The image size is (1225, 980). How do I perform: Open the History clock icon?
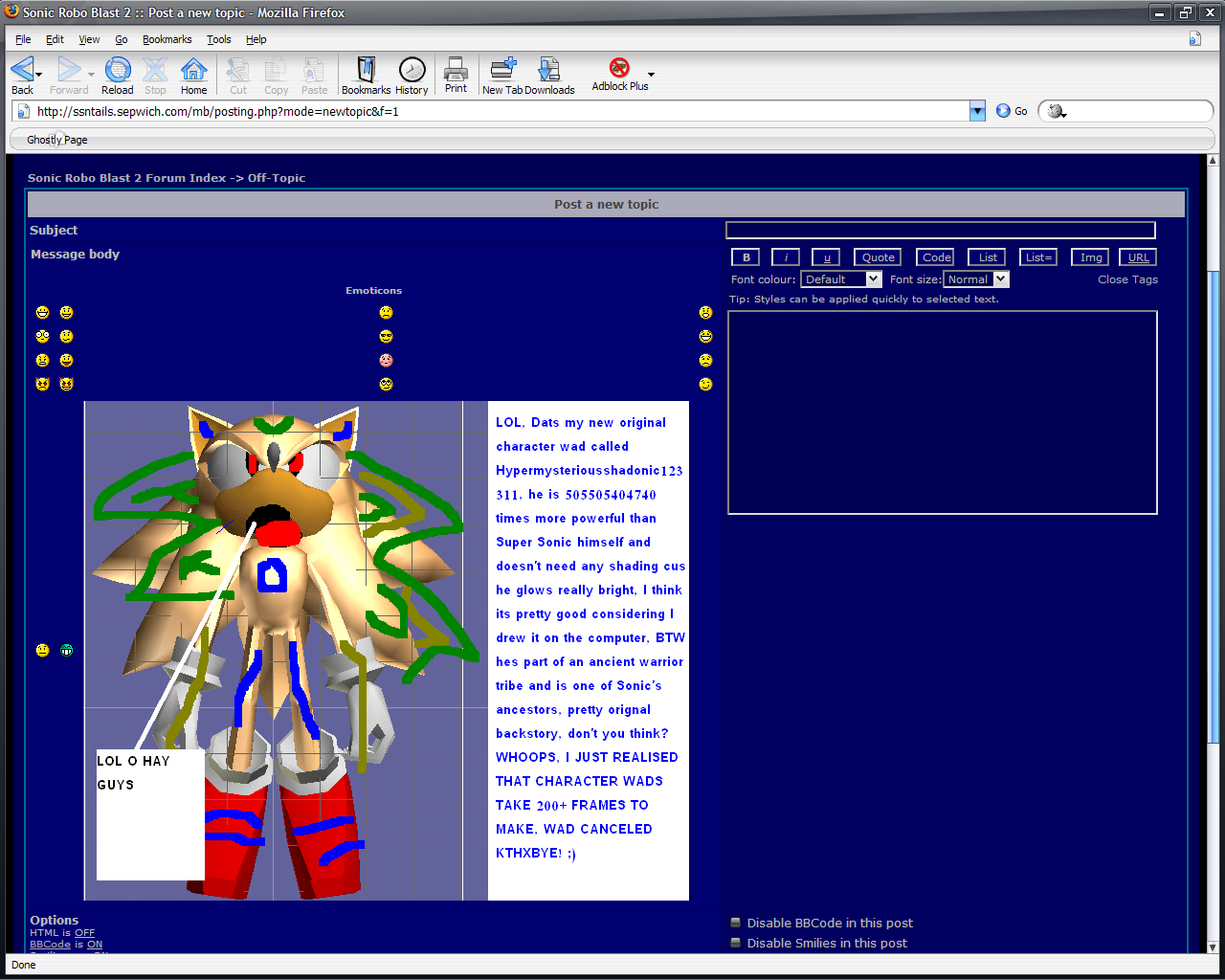pos(412,71)
